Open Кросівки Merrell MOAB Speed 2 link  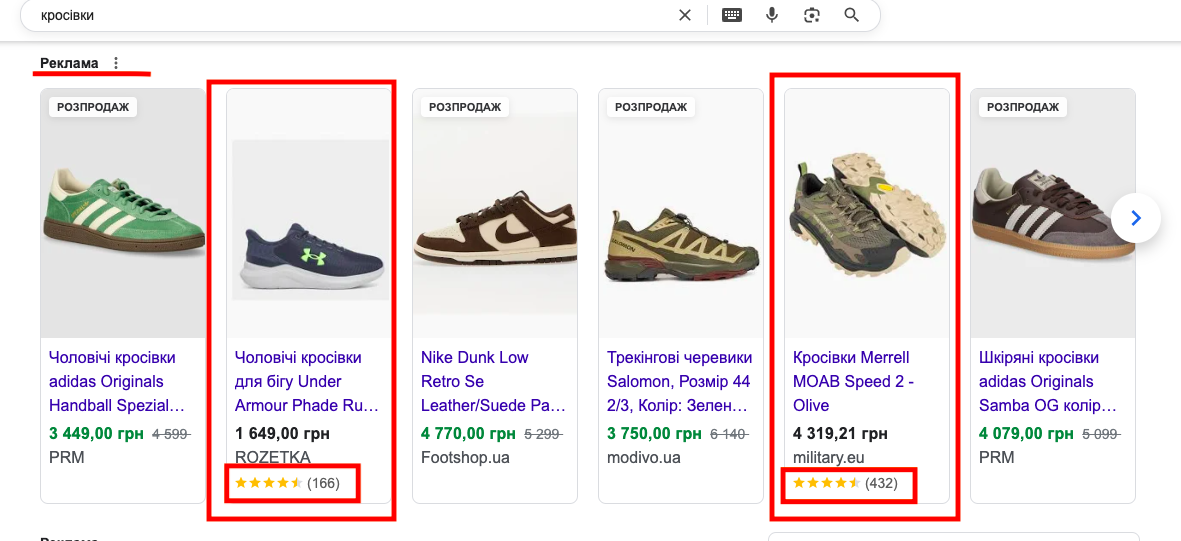click(854, 381)
